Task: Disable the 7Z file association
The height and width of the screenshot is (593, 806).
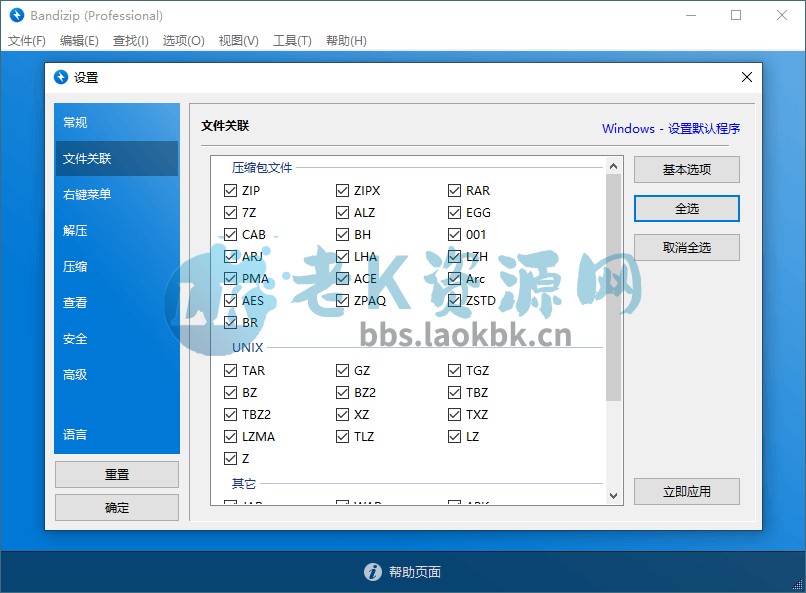Action: click(231, 212)
